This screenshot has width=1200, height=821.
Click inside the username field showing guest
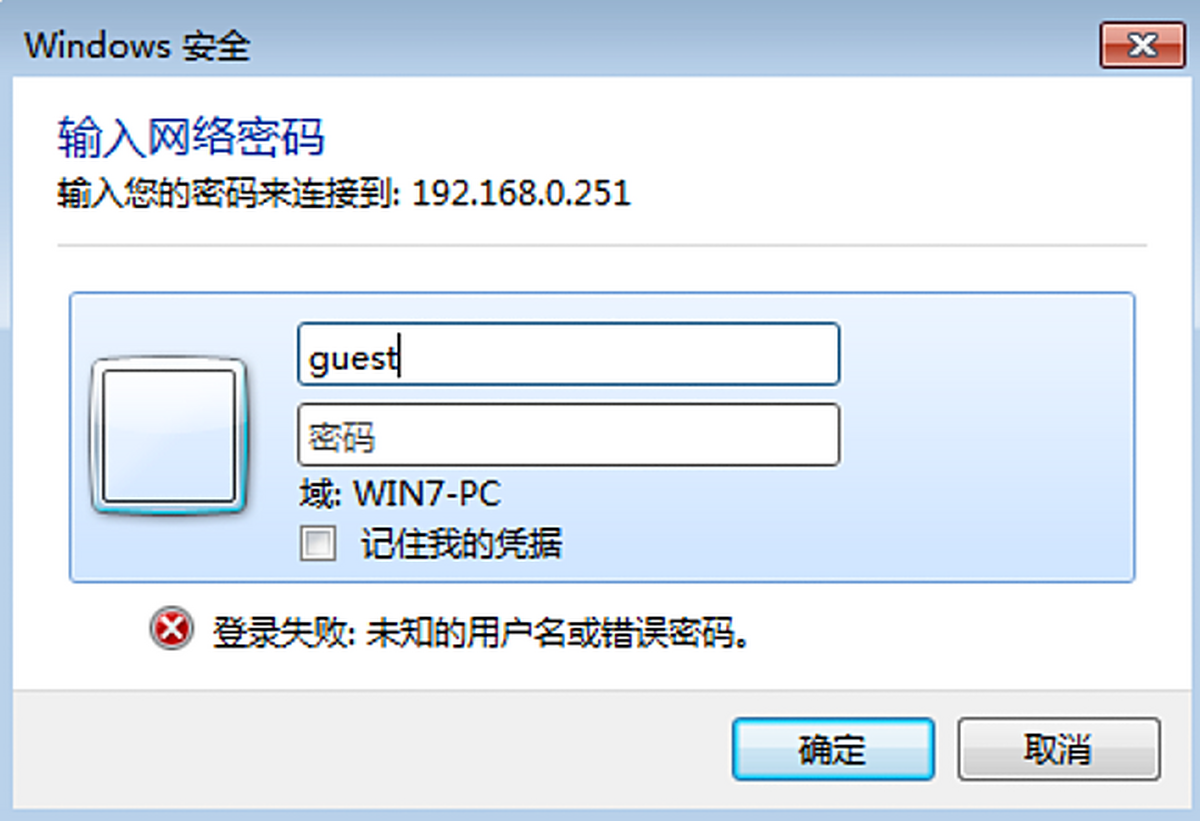[568, 354]
